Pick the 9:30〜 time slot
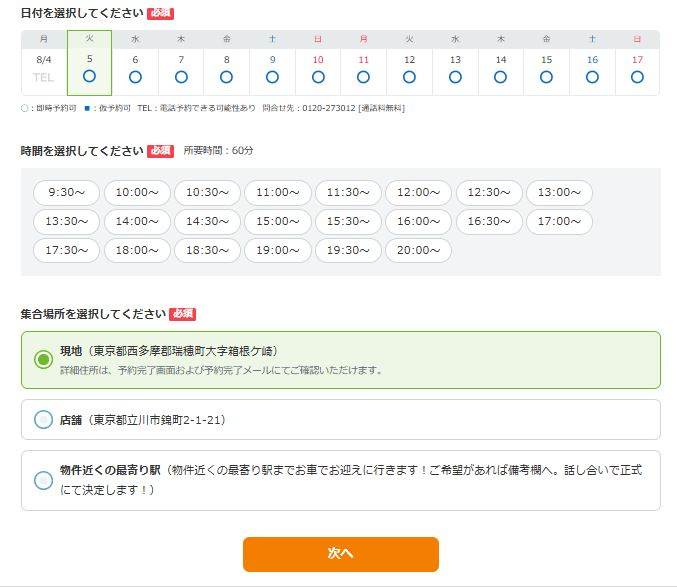Screen dimensions: 677x587 66,193
